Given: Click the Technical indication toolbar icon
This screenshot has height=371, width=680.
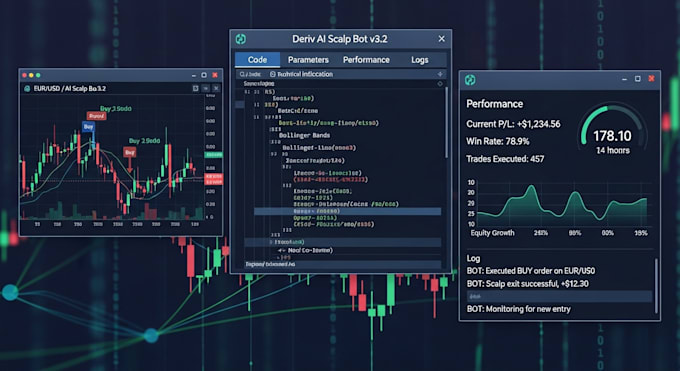Looking at the screenshot, I should click(272, 74).
